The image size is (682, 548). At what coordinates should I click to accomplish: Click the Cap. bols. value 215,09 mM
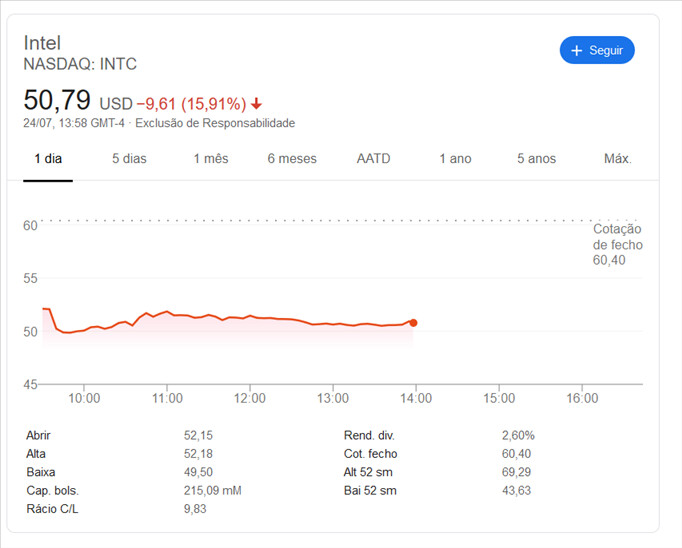[x=212, y=491]
